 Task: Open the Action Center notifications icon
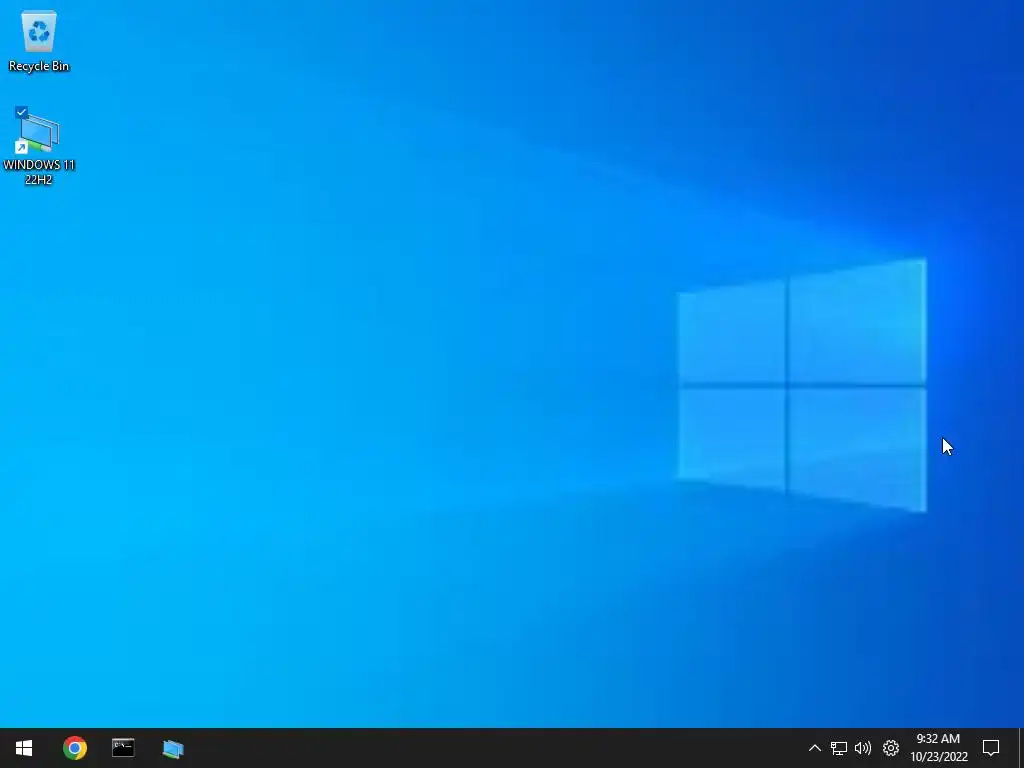pyautogui.click(x=991, y=748)
